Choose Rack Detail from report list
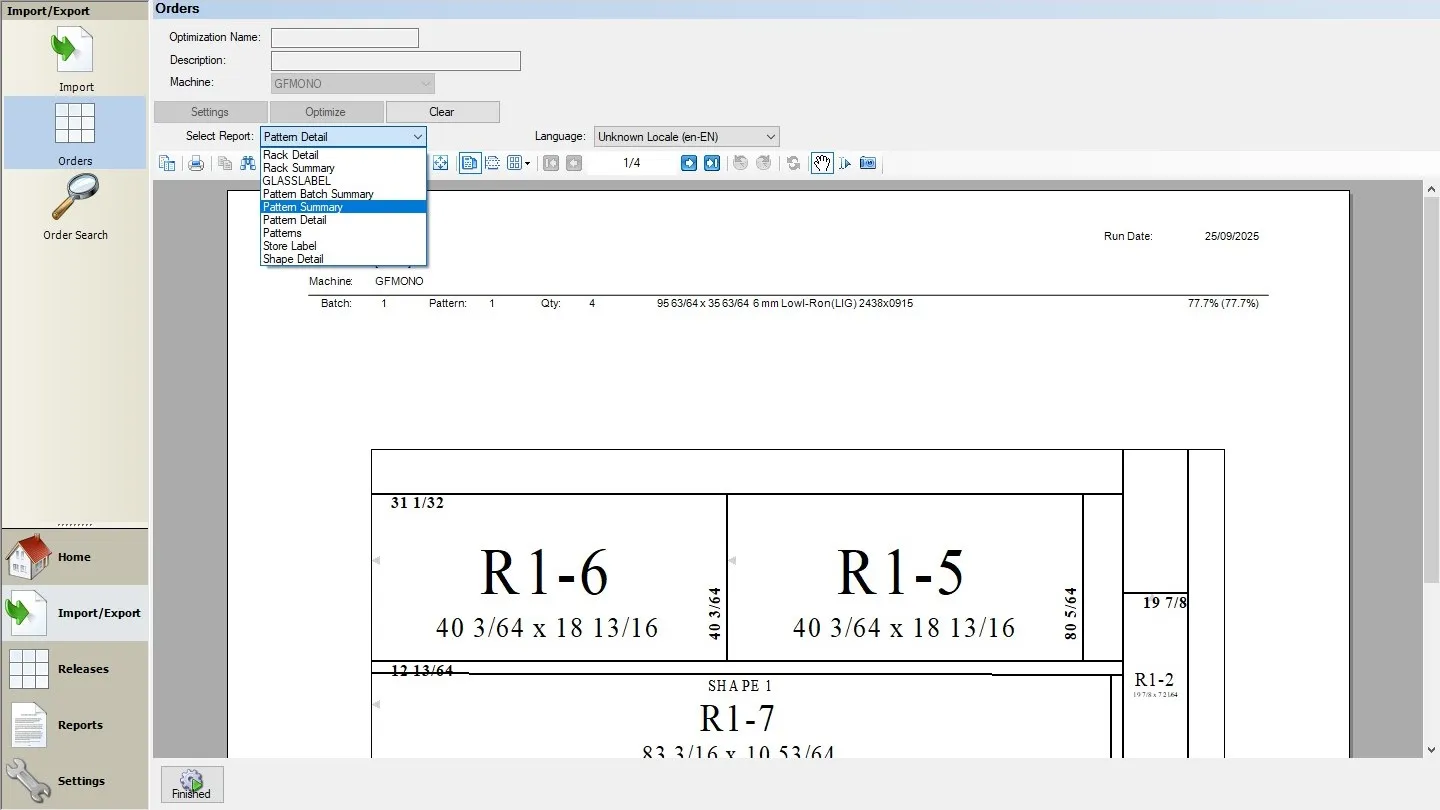The width and height of the screenshot is (1440, 810). pos(344,155)
